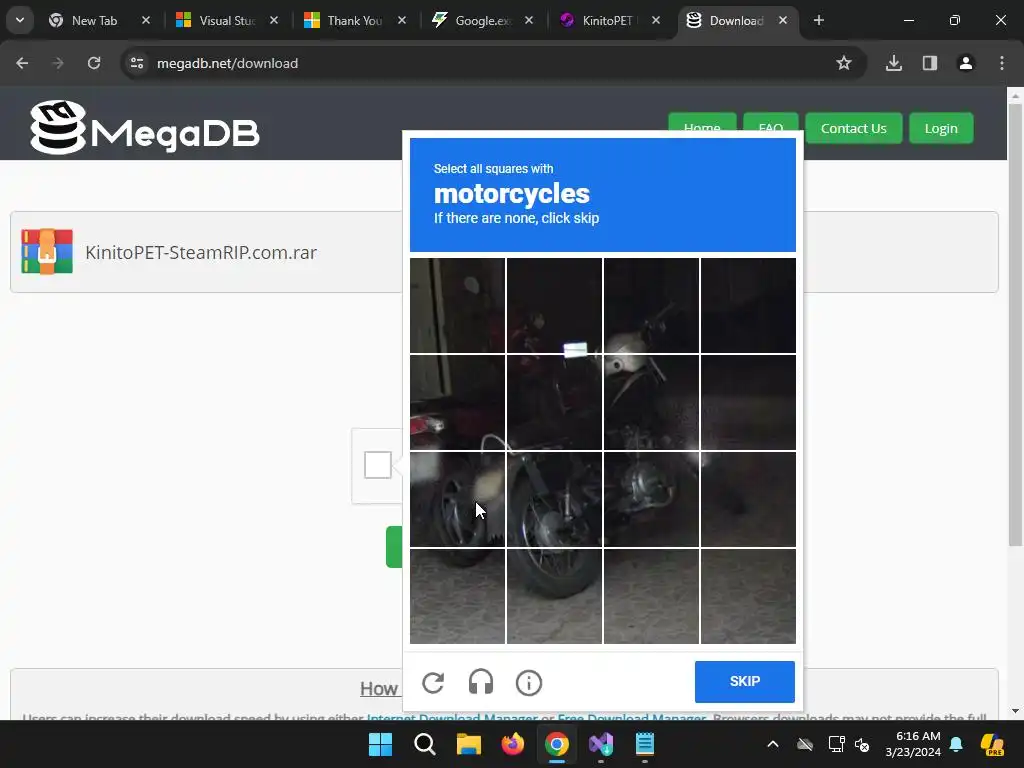Open the Contact Us page
1024x768 pixels.
coord(854,128)
